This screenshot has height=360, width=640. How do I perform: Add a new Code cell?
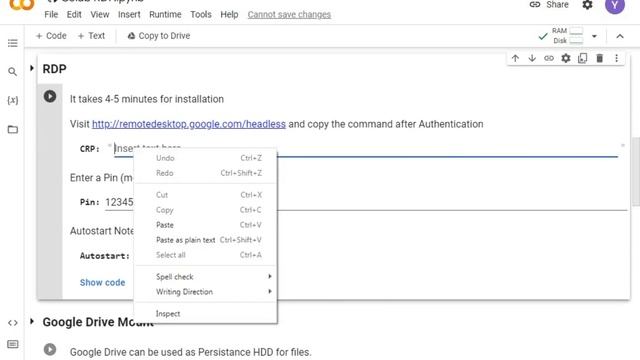click(51, 36)
